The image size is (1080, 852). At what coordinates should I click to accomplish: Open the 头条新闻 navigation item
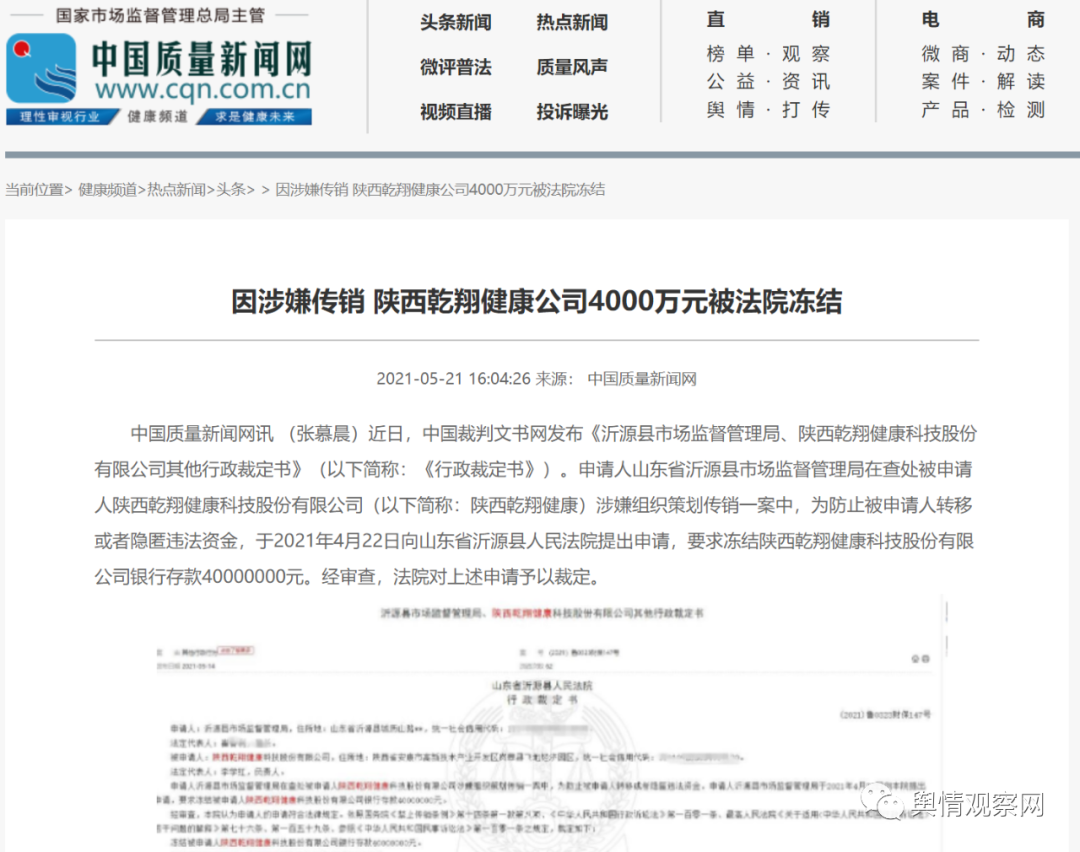tap(456, 23)
